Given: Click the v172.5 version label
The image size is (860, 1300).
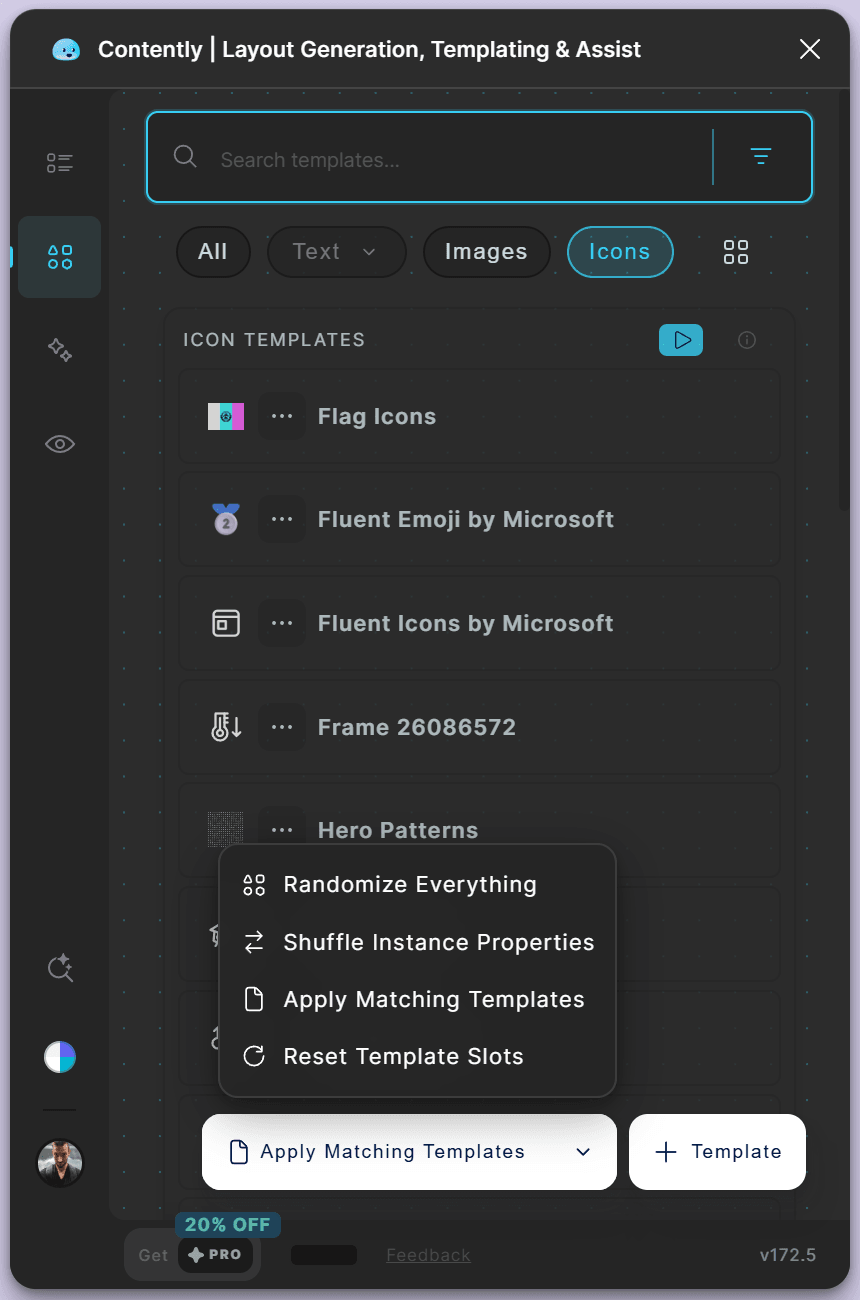Looking at the screenshot, I should (787, 1255).
